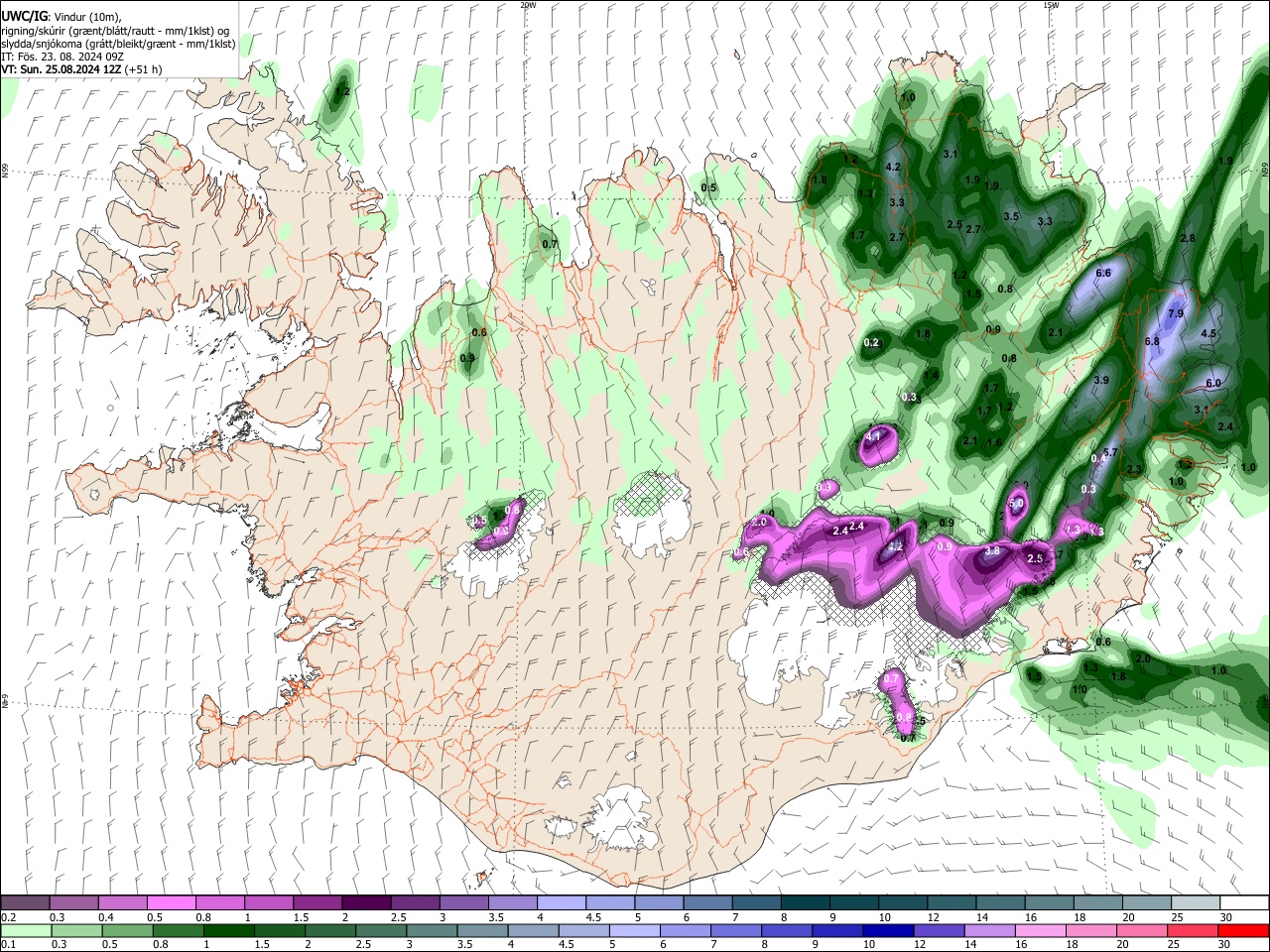
Task: Click the 6.6 precipitation value on the map
Action: [1102, 272]
